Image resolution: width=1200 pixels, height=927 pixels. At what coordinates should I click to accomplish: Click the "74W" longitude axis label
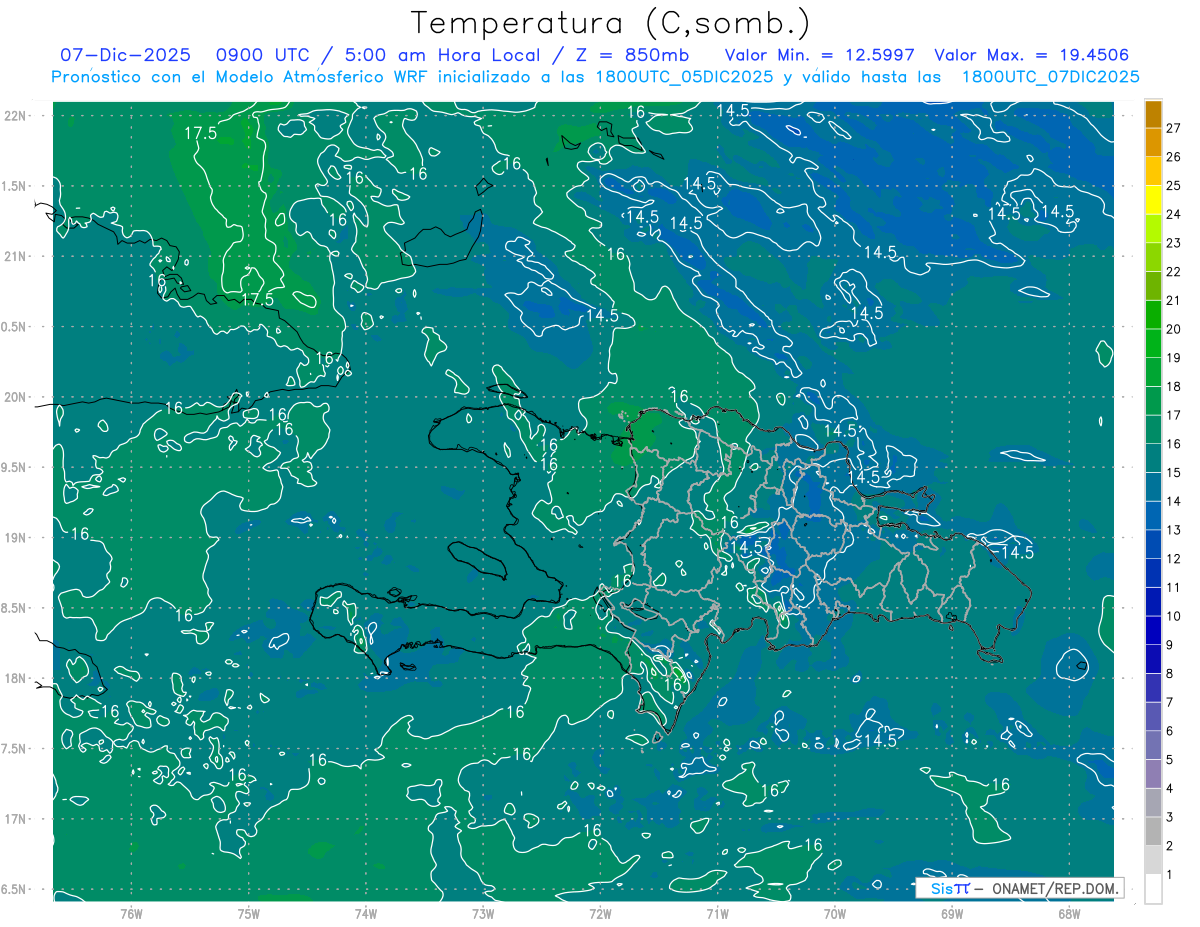pos(365,914)
